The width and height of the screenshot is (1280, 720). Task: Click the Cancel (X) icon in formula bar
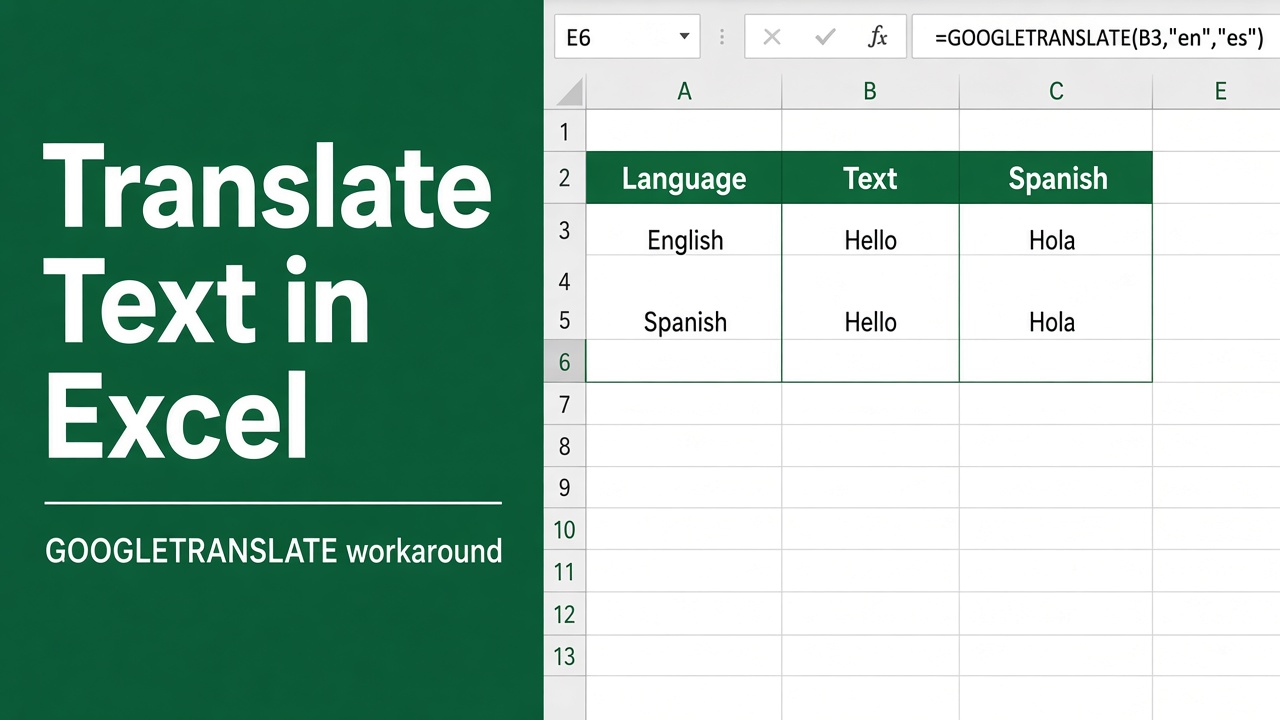tap(771, 38)
